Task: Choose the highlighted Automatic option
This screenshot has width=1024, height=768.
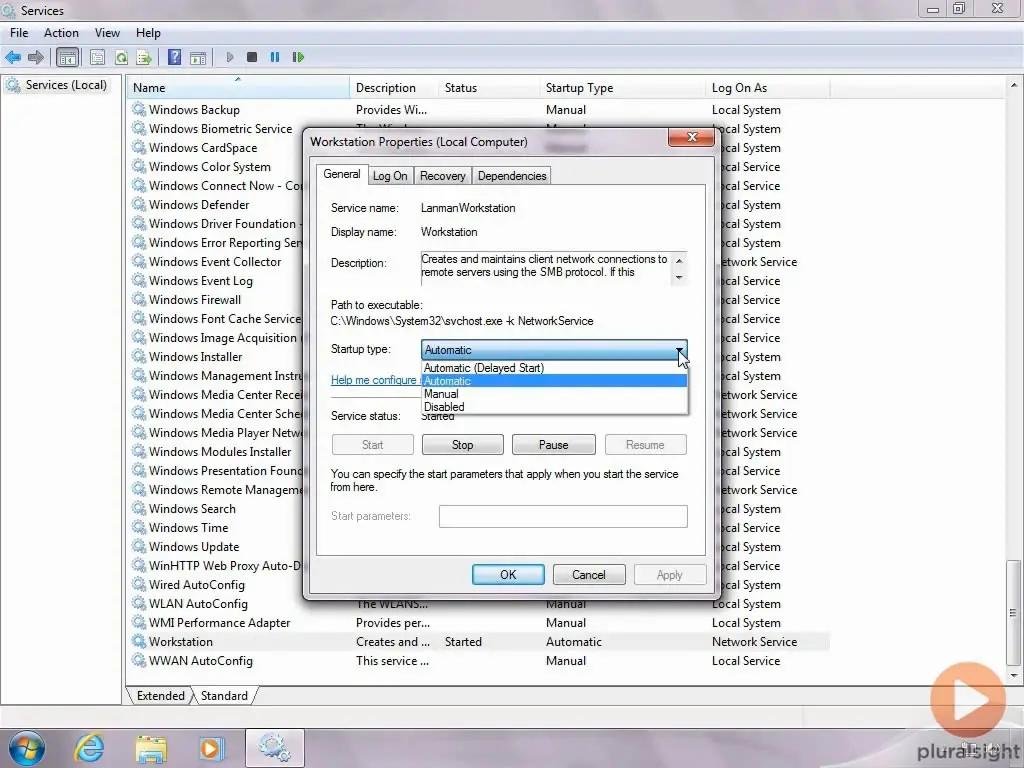Action: click(554, 381)
